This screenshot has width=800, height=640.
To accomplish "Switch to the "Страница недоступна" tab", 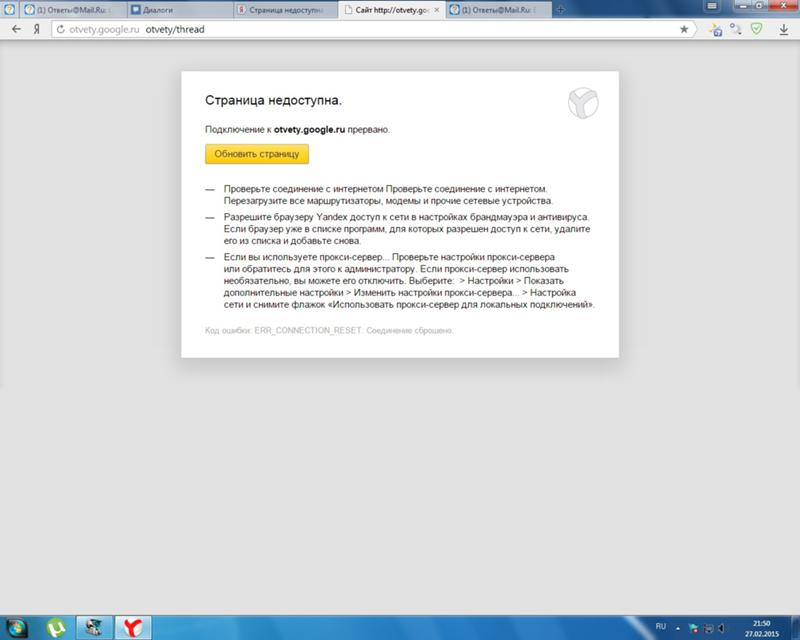I will pos(286,10).
